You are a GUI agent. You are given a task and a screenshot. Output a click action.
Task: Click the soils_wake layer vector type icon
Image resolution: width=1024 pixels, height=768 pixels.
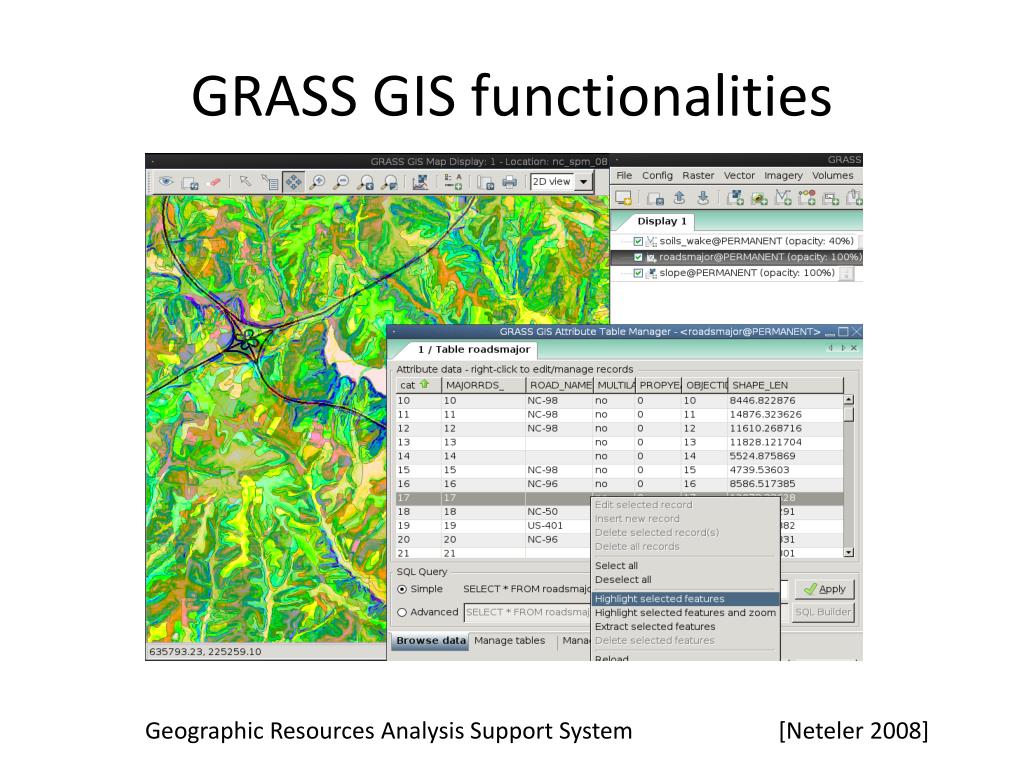pos(651,242)
